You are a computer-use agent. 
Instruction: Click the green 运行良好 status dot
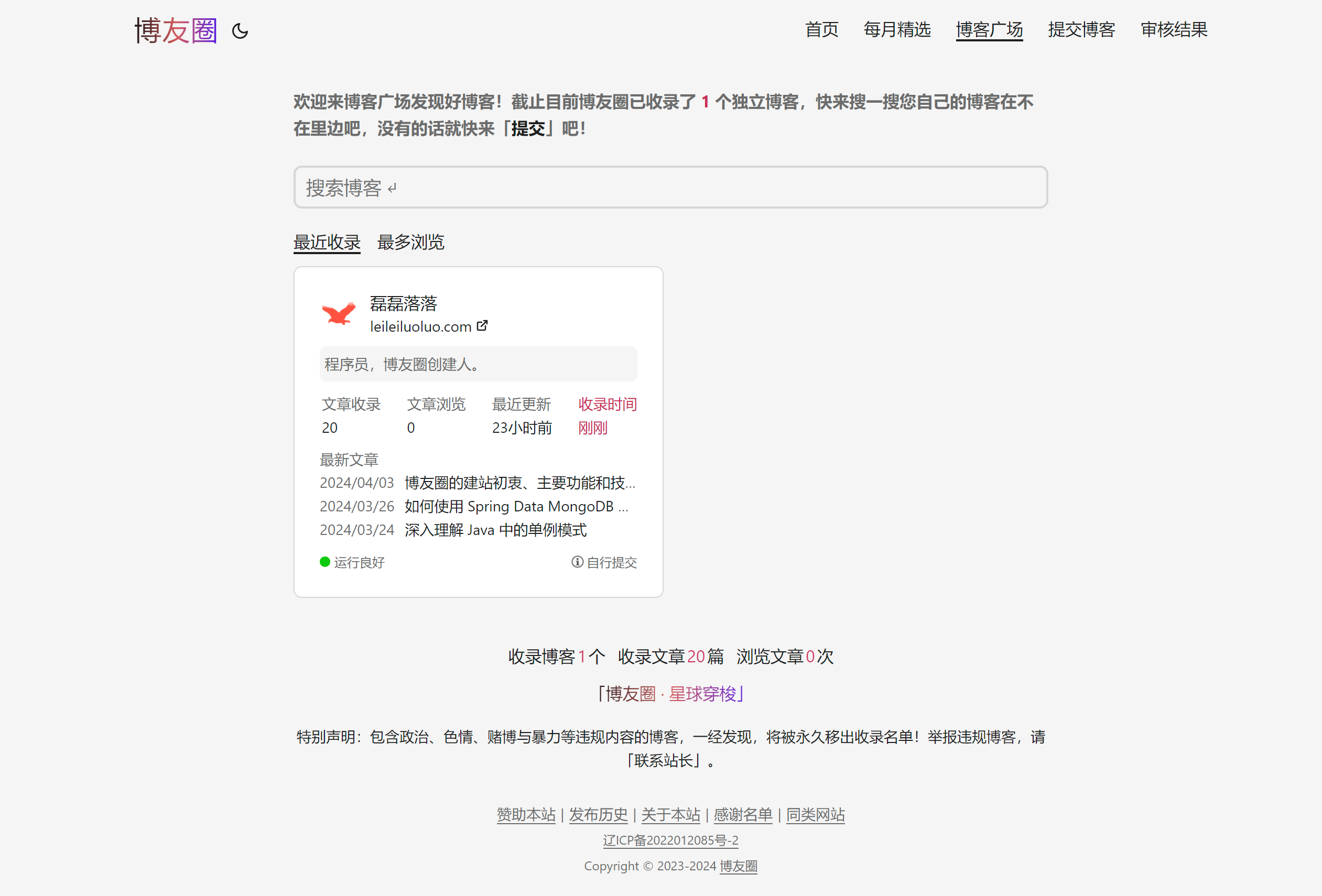325,562
